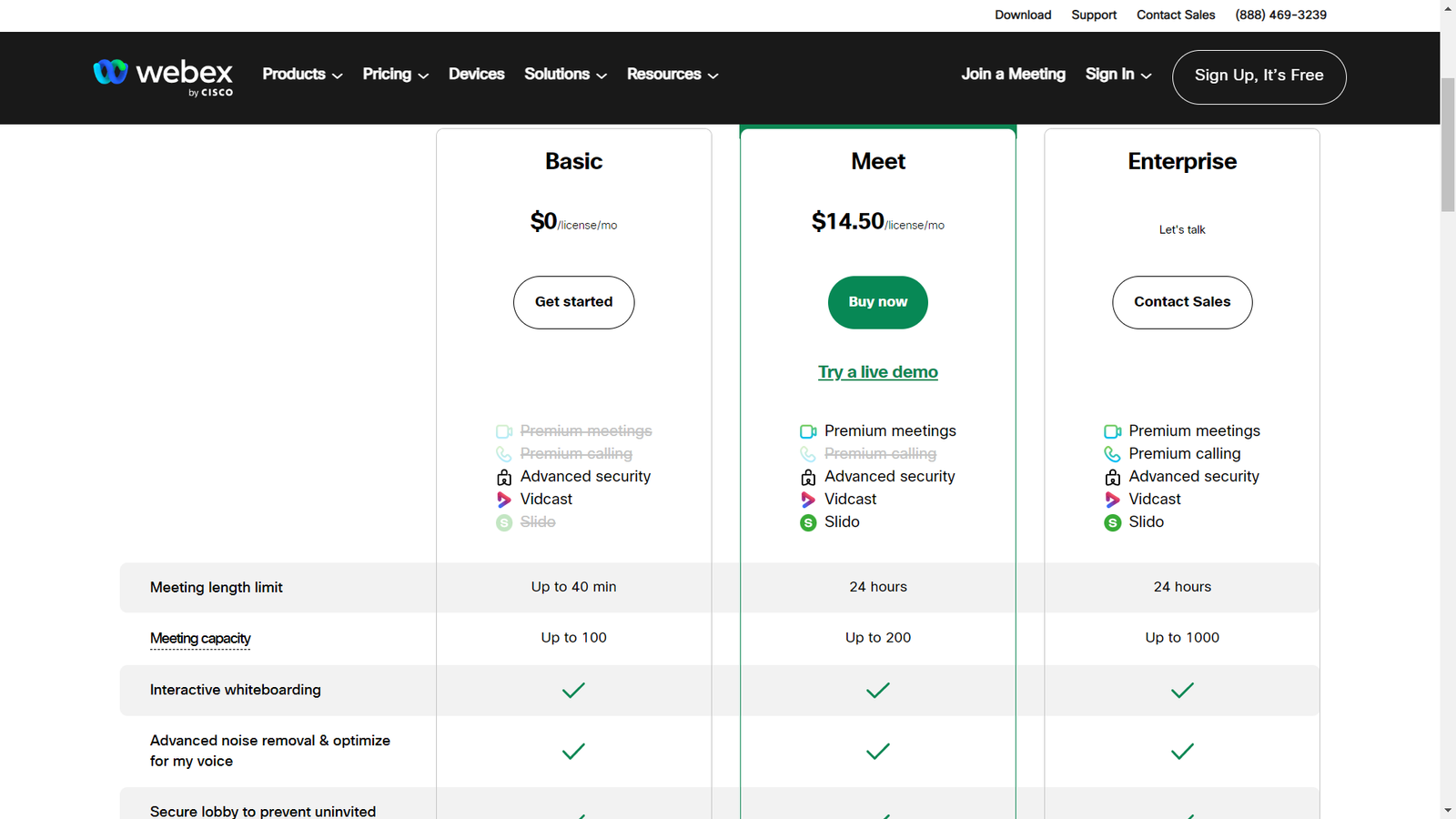Click the Basic plan heading

(x=573, y=162)
